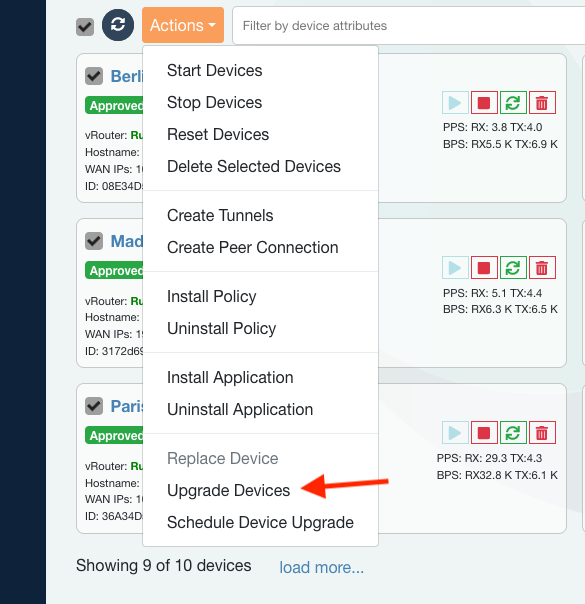Collapse the orange Actions dropdown
Screen dimensions: 585x604
pyautogui.click(x=183, y=25)
